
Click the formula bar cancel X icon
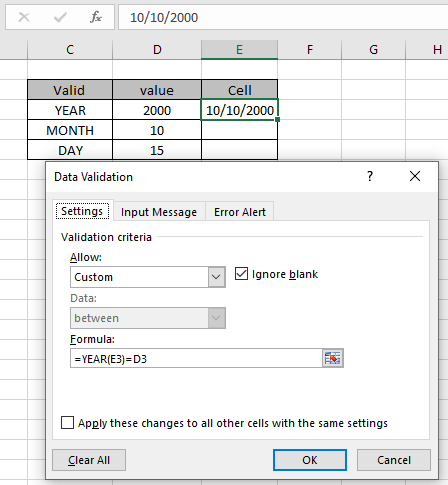click(24, 17)
